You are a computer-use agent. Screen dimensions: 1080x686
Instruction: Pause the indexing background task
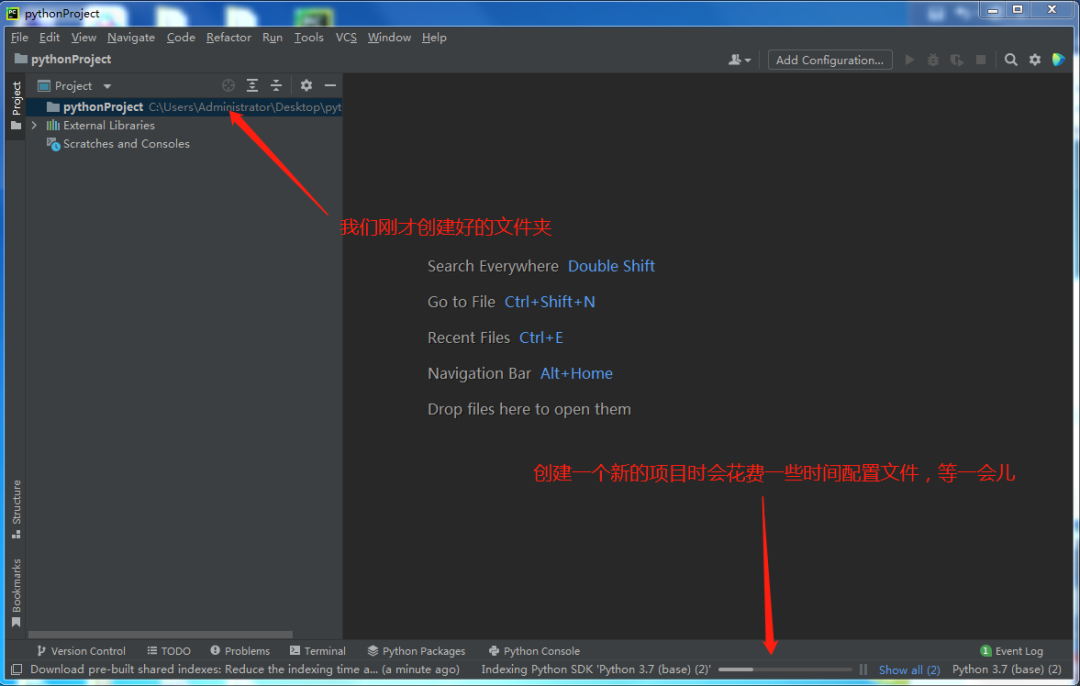[x=863, y=669]
